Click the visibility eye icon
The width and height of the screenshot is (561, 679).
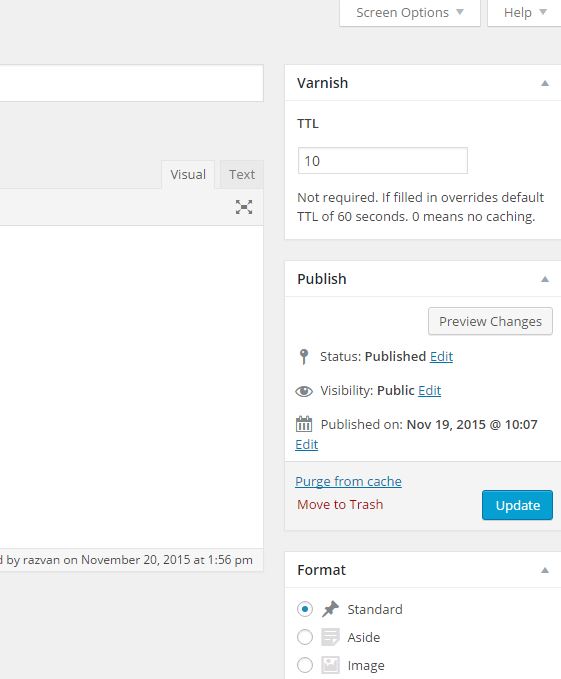(304, 391)
